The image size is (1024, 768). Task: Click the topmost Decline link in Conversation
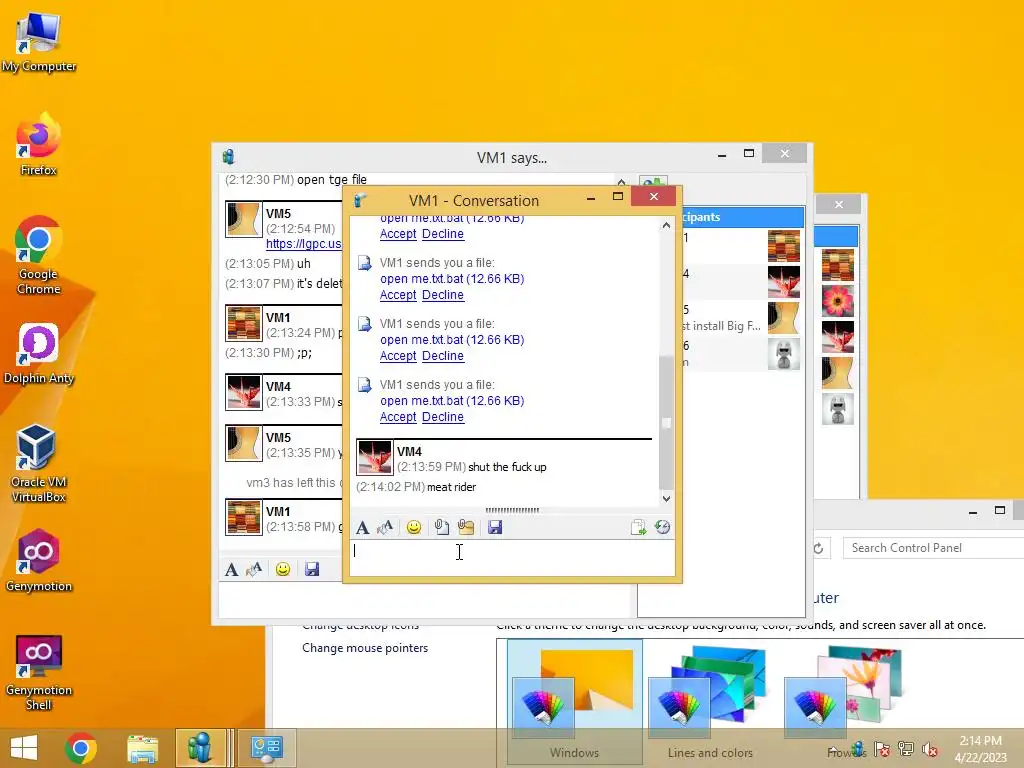443,234
